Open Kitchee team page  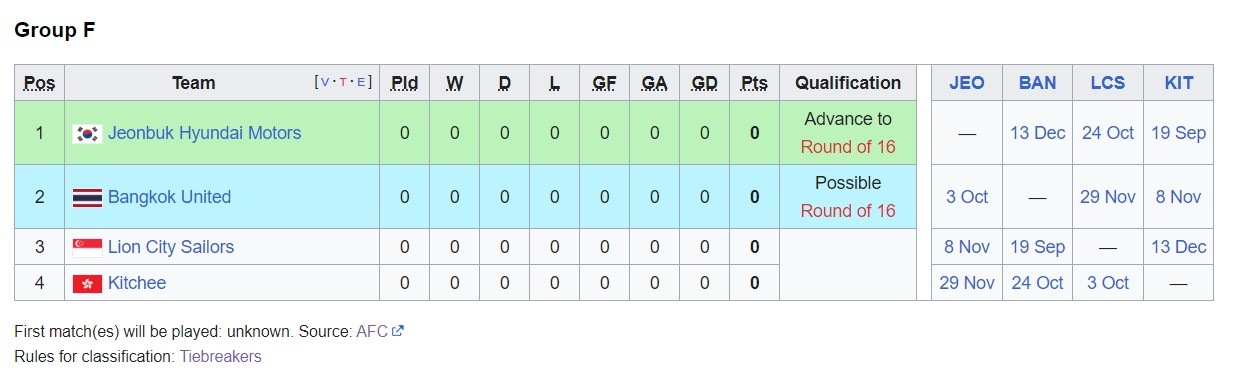[x=137, y=283]
